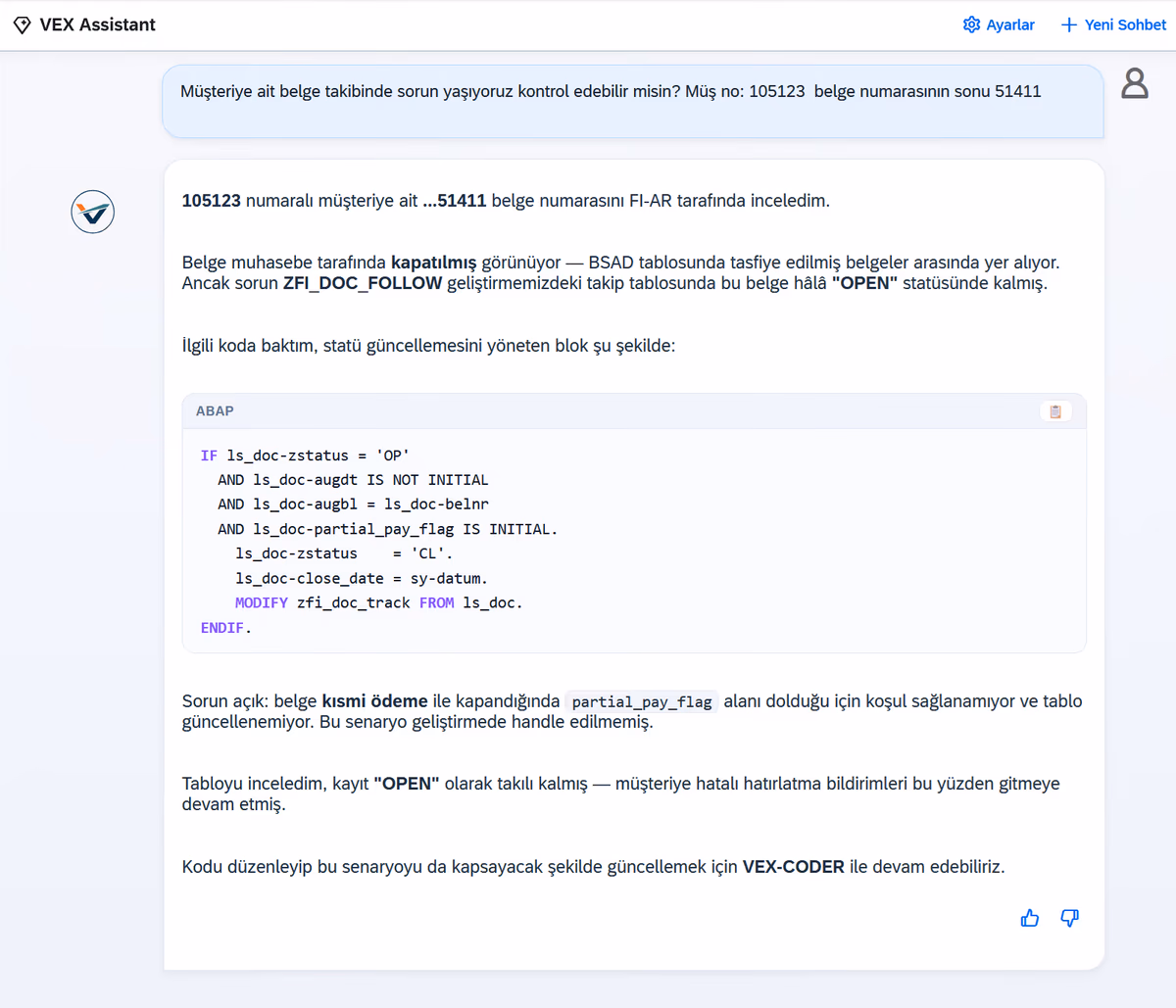This screenshot has height=1008, width=1176.
Task: Dislike the response with thumbs down
Action: click(x=1069, y=918)
